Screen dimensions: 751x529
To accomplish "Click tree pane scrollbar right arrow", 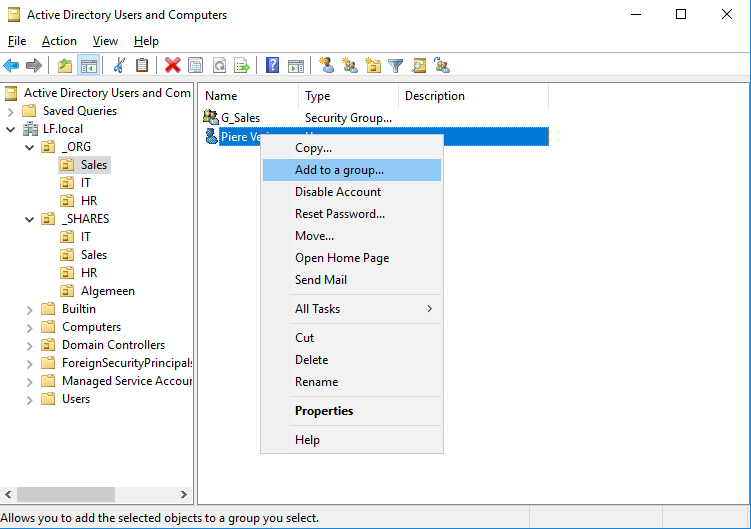I will coord(184,494).
